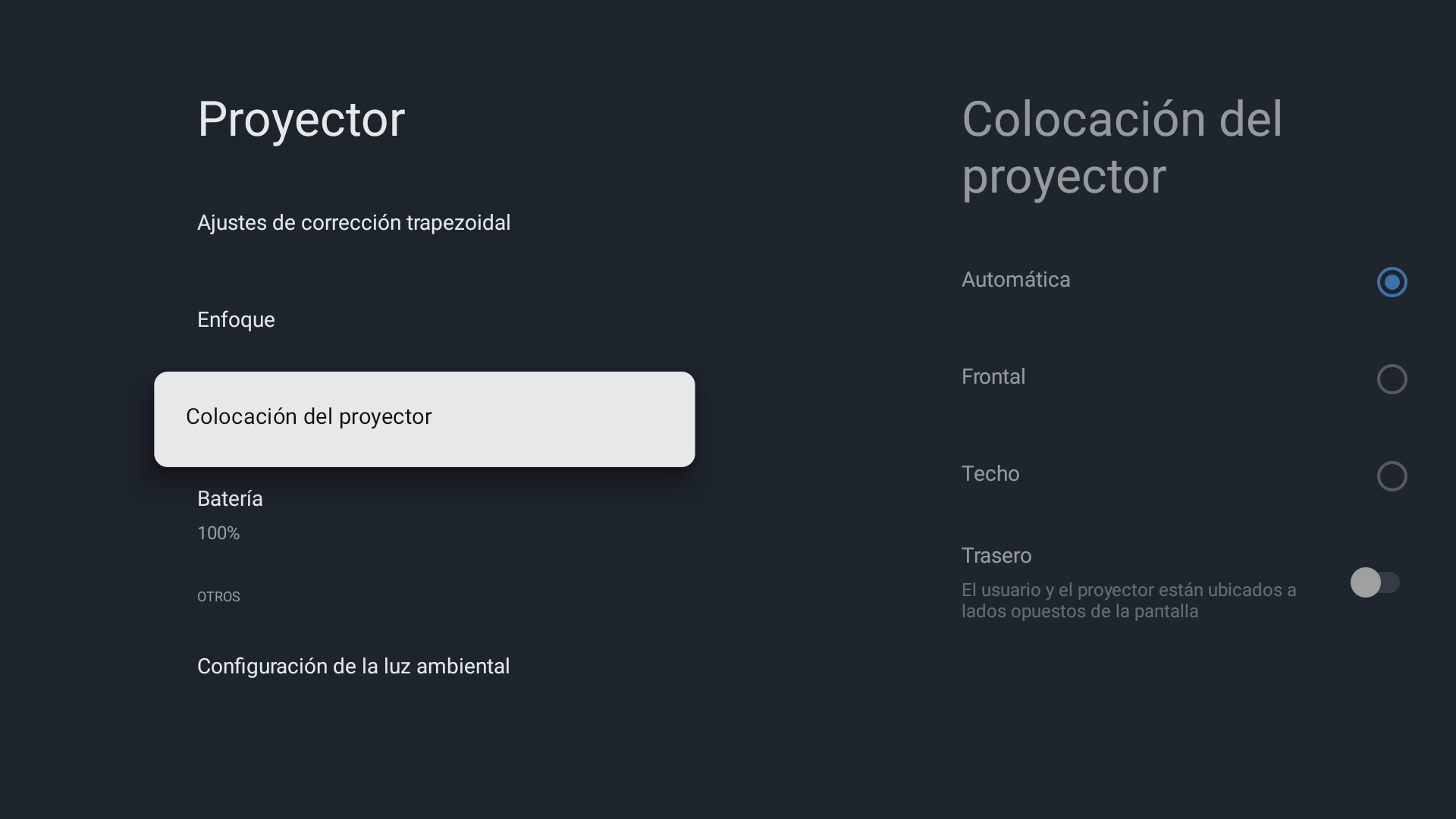Click the OTROS section header
The image size is (1456, 819).
[218, 597]
